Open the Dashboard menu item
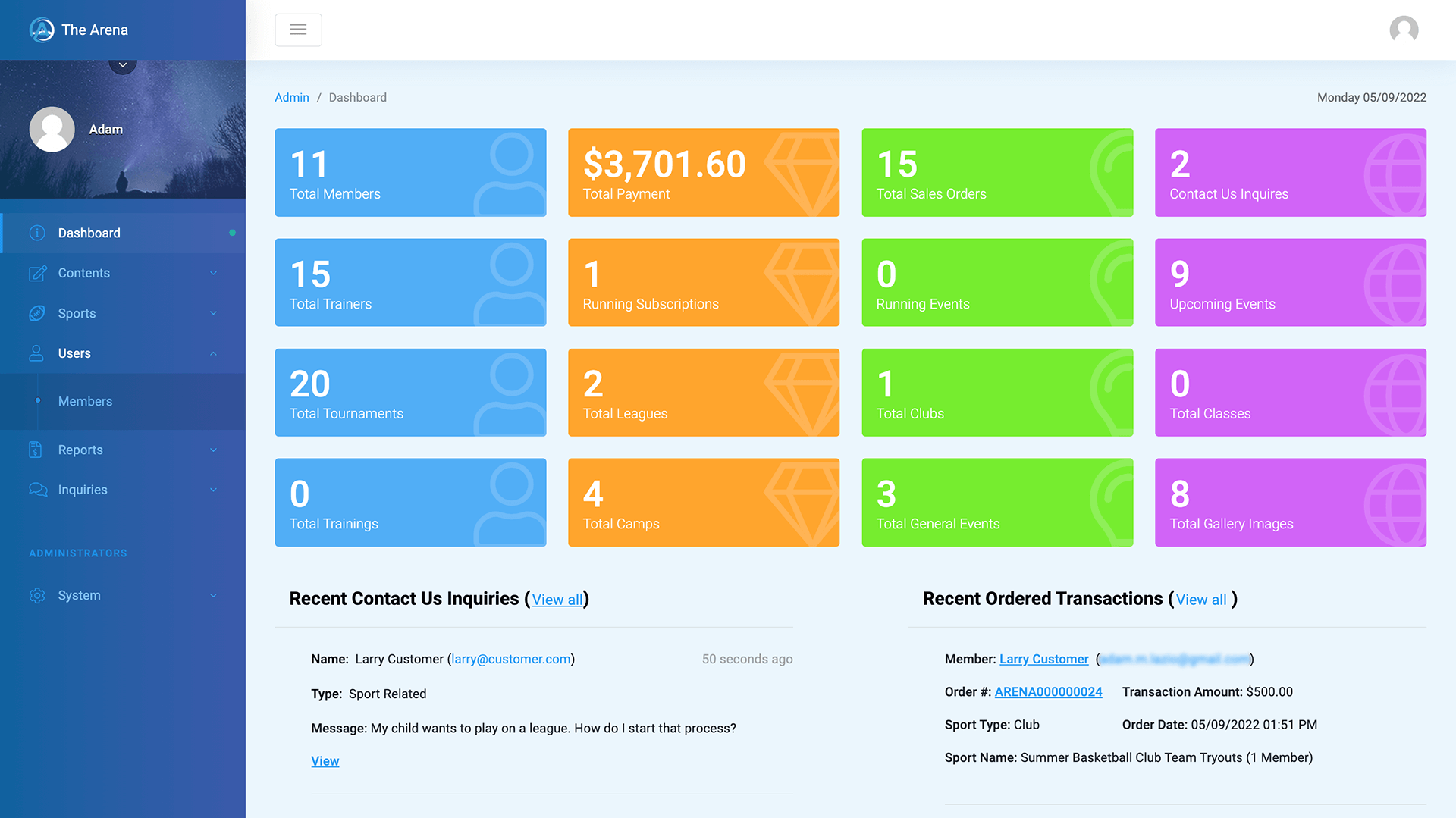Viewport: 1456px width, 818px height. (123, 233)
